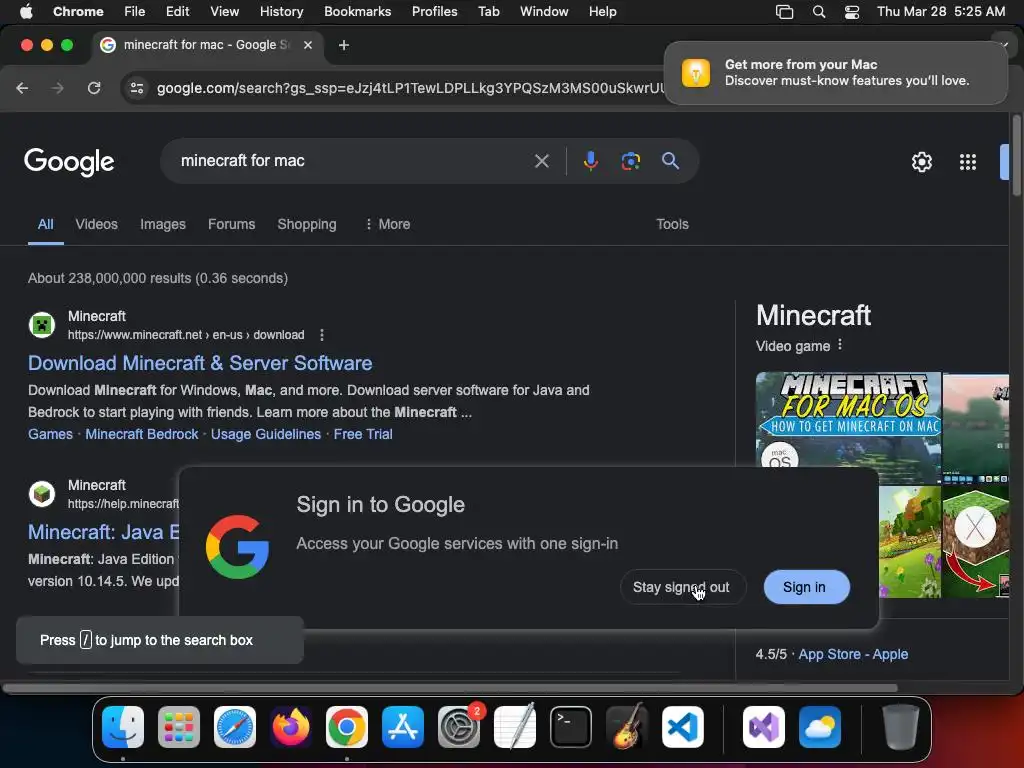The width and height of the screenshot is (1024, 768).
Task: Open Download Minecraft & Server Software link
Action: [200, 363]
